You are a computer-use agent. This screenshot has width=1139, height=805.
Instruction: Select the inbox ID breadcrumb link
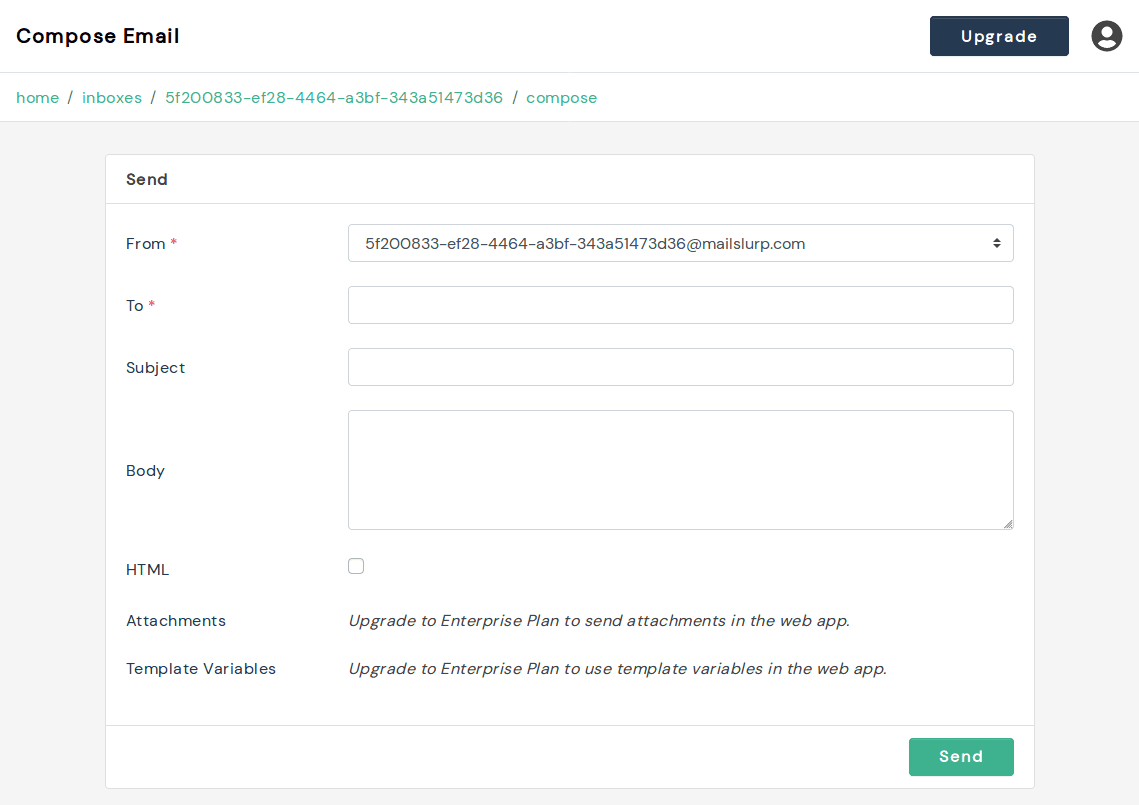click(x=335, y=97)
